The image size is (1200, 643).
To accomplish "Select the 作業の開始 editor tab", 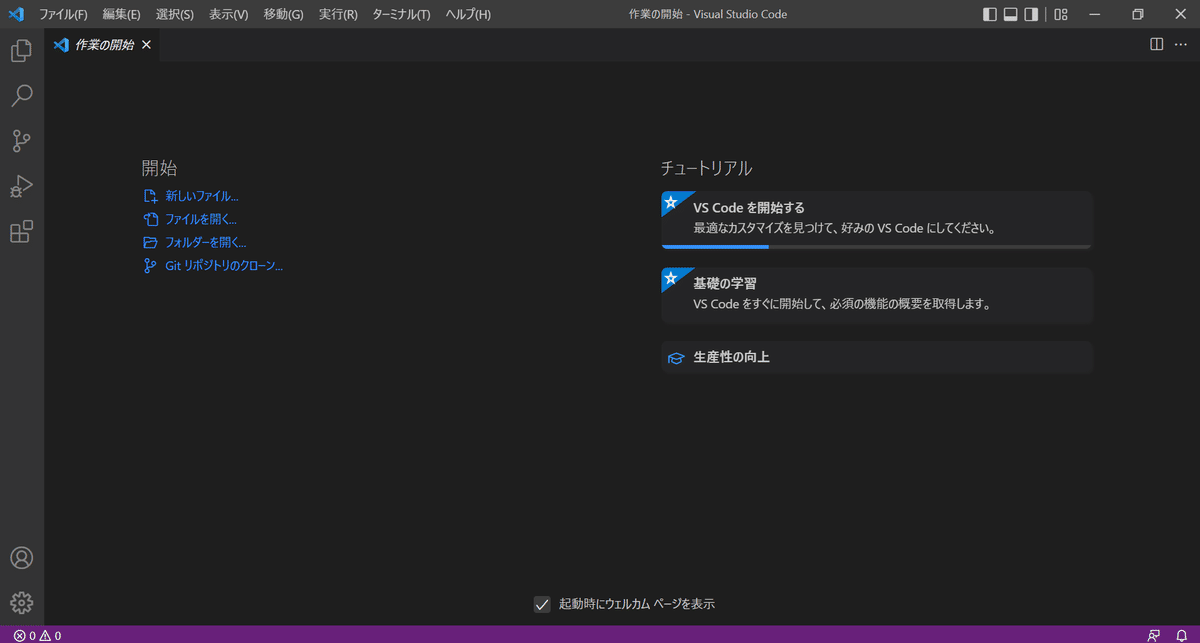I will (x=102, y=45).
